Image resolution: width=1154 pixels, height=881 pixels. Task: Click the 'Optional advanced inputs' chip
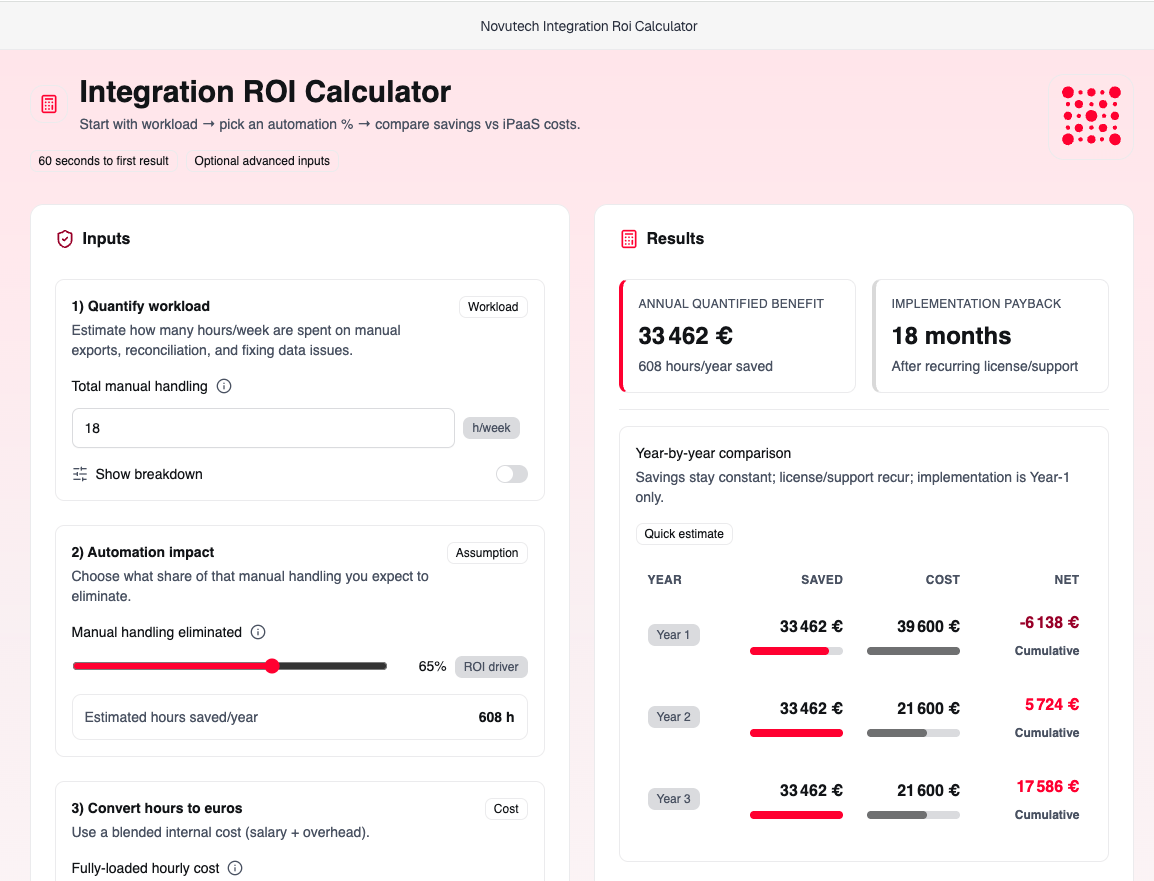click(262, 160)
